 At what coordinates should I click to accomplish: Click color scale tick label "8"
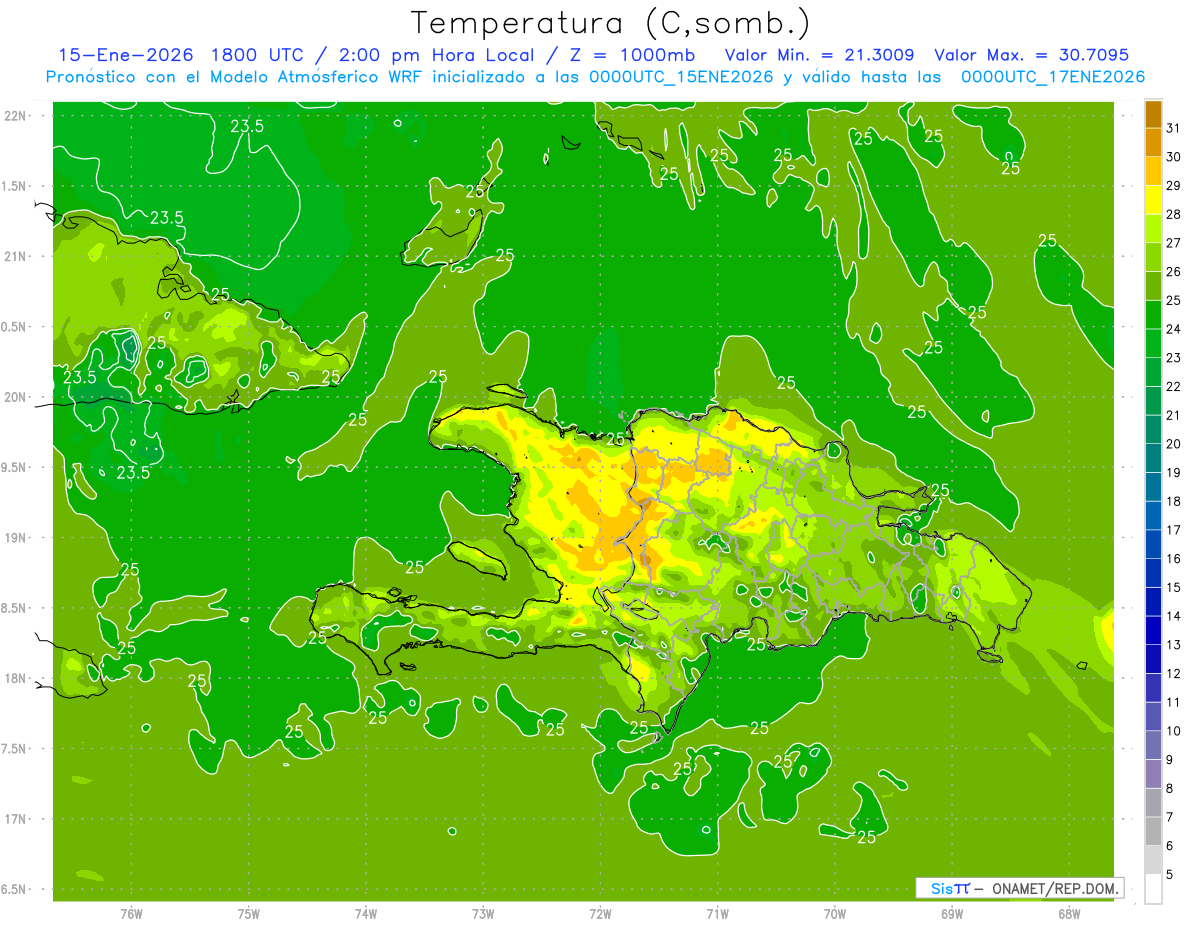pos(1170,789)
